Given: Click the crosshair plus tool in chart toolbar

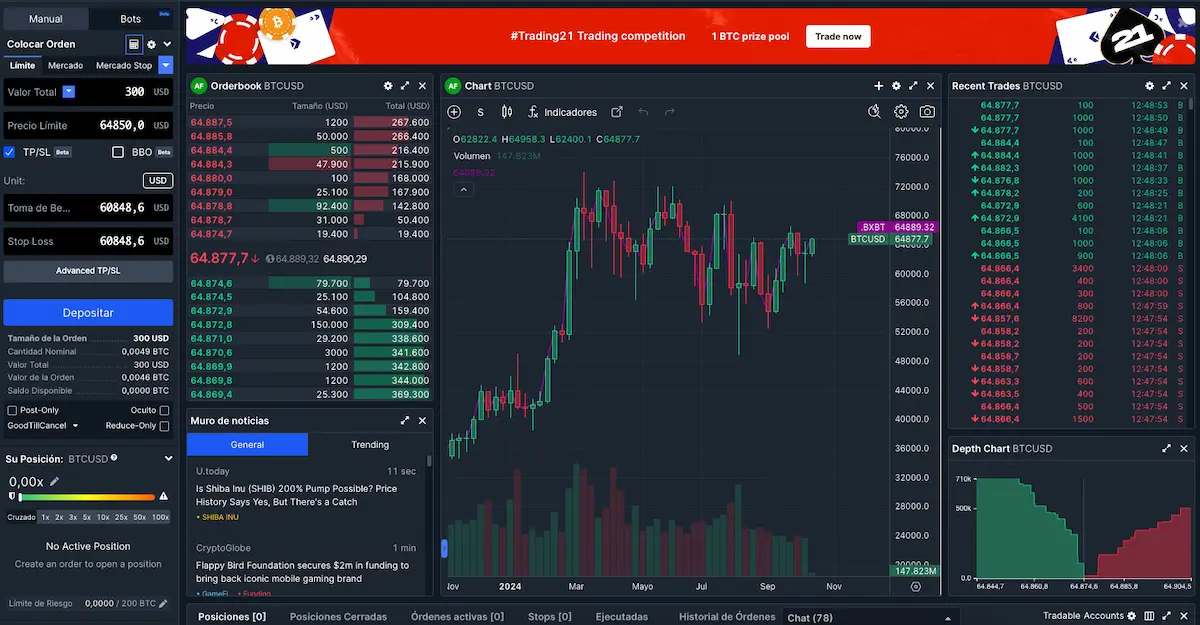Looking at the screenshot, I should coord(453,112).
